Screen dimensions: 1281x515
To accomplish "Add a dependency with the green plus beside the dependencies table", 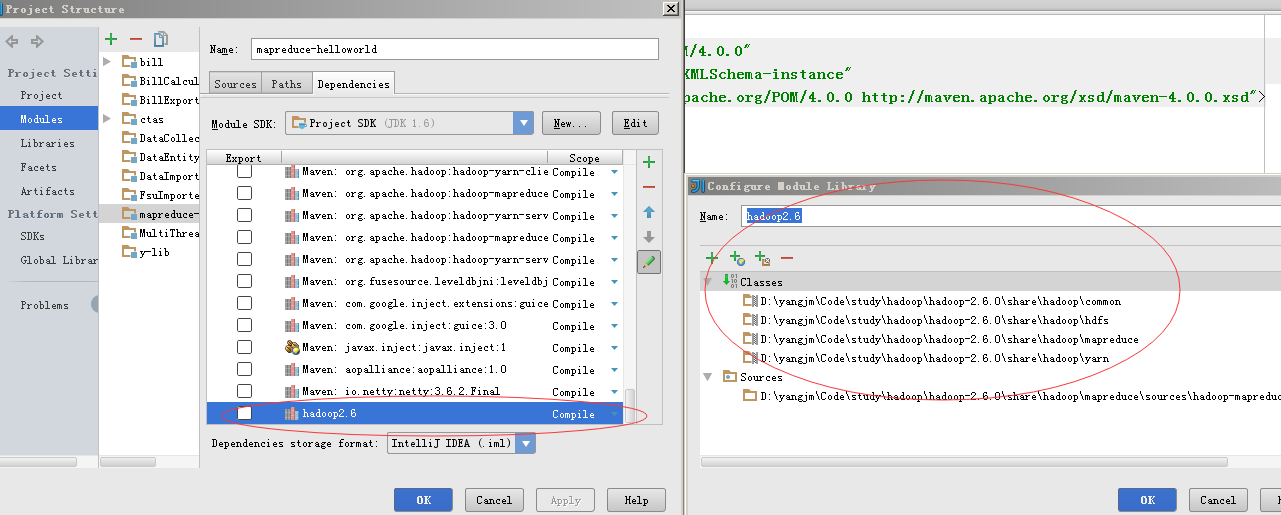I will tap(649, 162).
